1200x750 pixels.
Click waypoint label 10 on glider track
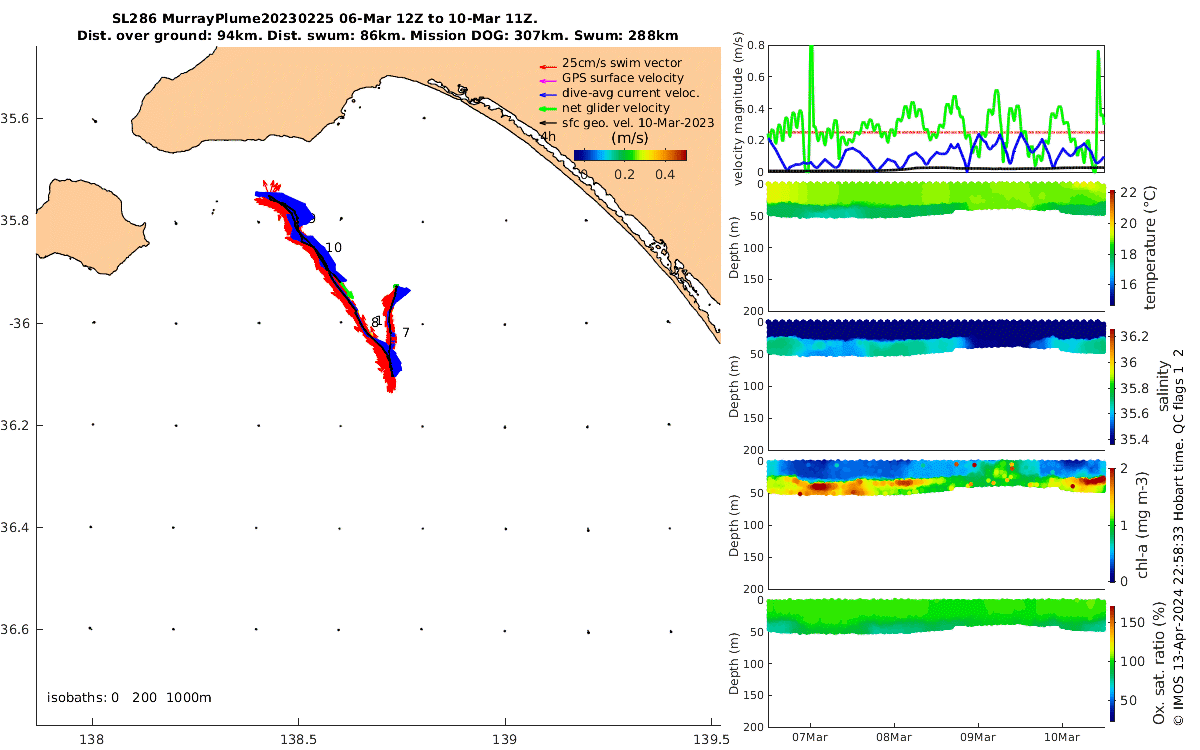click(334, 247)
